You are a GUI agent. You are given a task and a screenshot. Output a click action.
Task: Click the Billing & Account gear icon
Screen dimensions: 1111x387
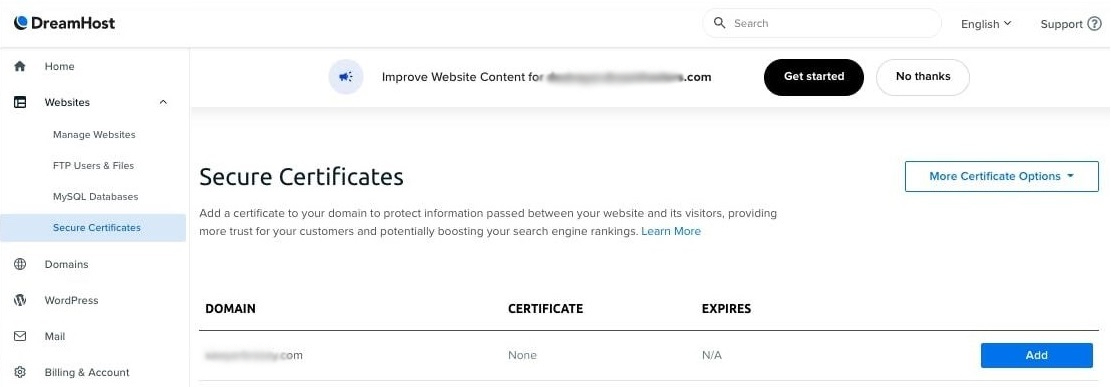coord(20,372)
